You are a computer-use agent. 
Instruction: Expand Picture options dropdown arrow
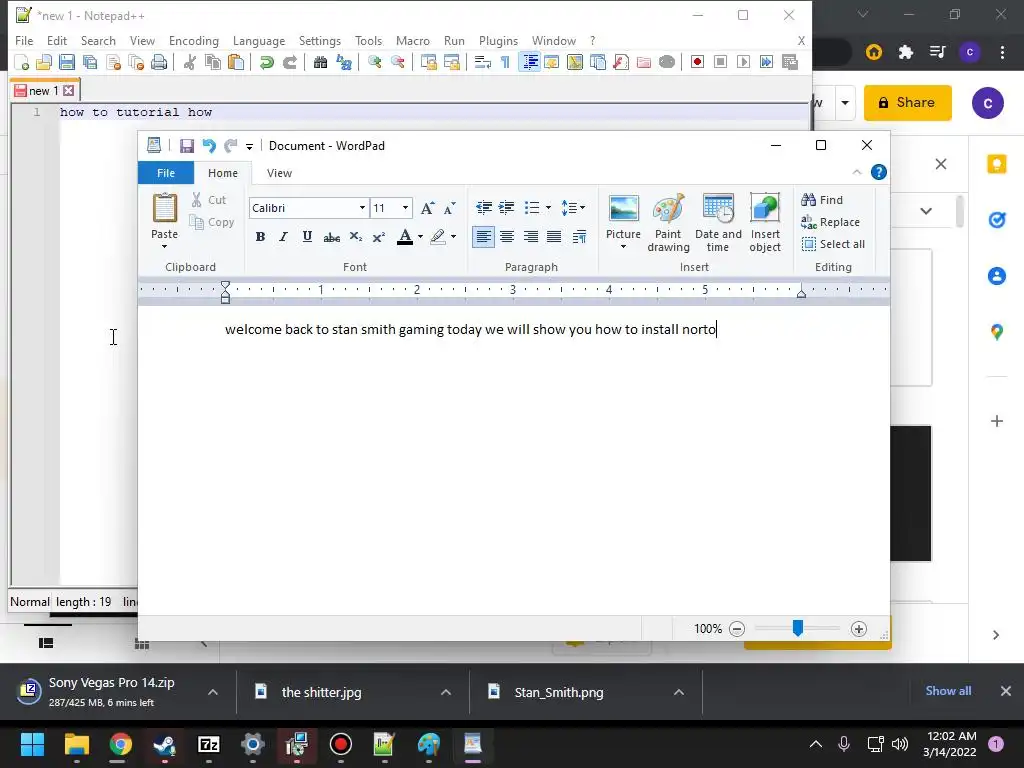point(623,247)
